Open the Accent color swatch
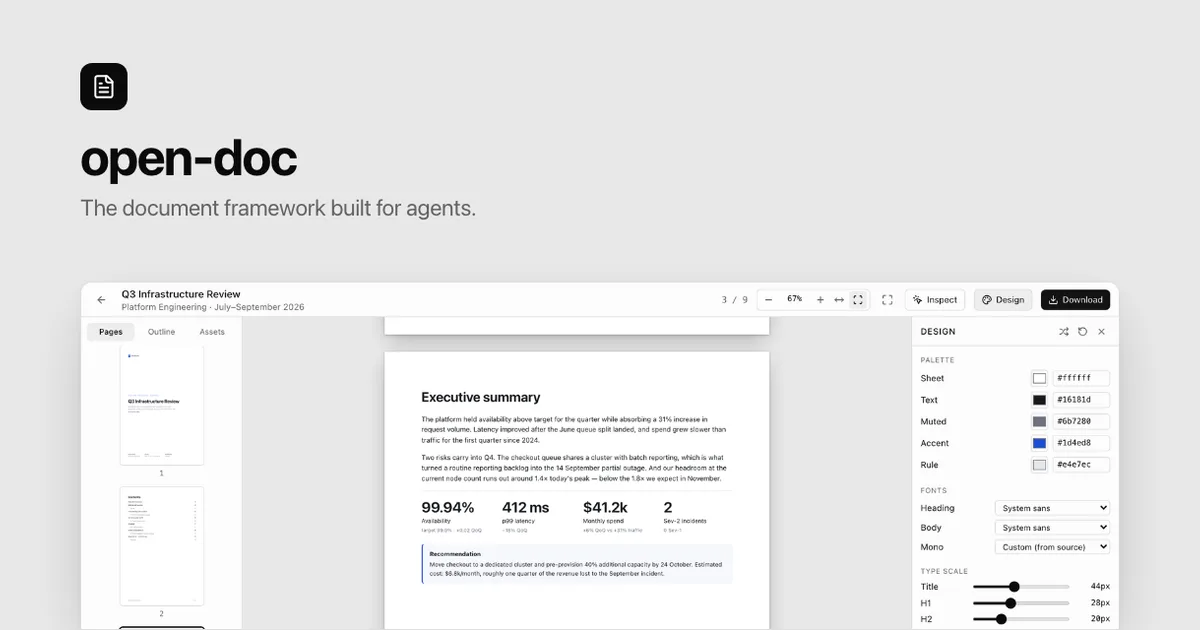This screenshot has width=1200, height=630. pos(1040,443)
